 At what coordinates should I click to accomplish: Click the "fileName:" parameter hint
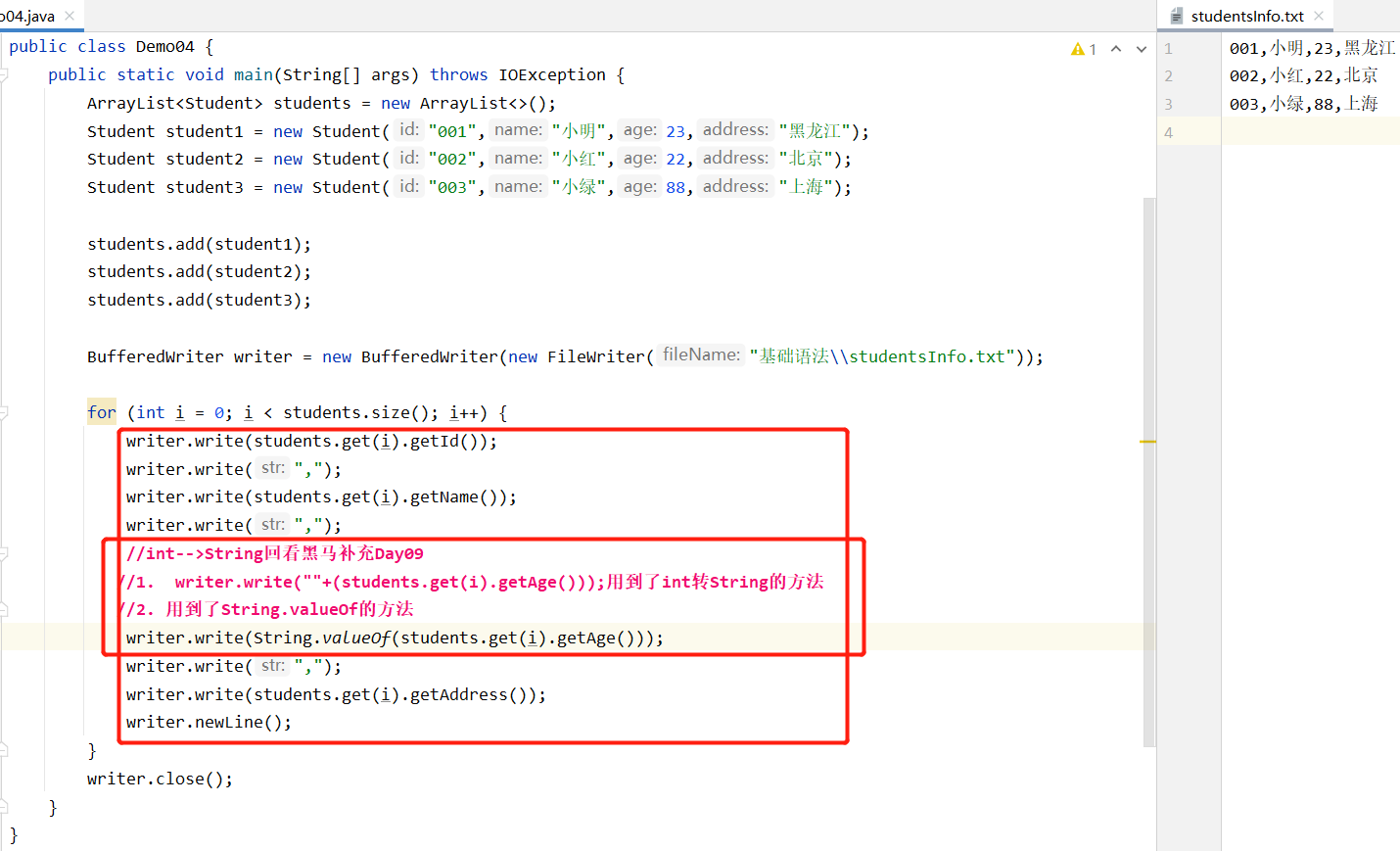pos(701,355)
